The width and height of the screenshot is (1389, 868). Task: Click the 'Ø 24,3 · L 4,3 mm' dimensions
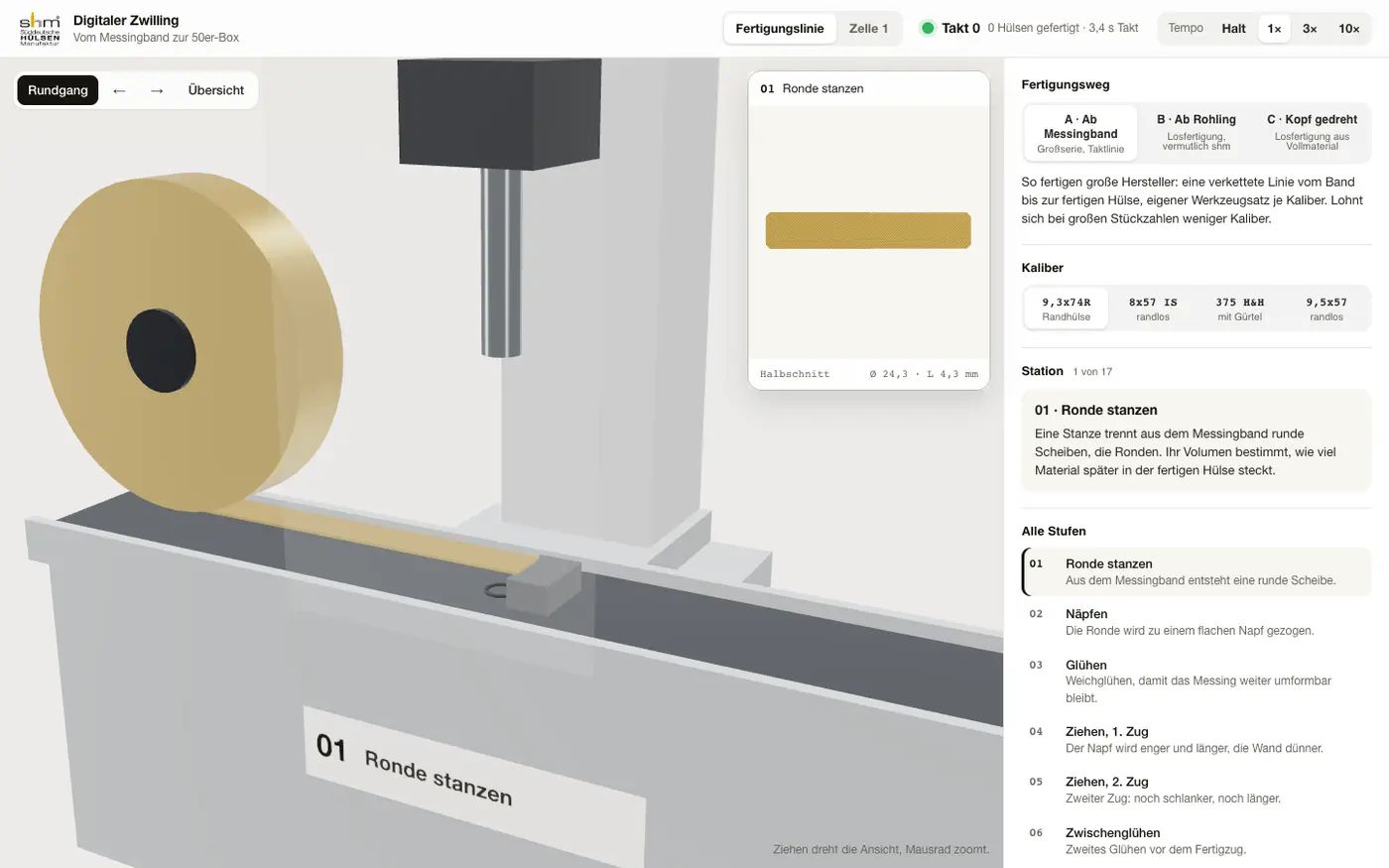(x=924, y=374)
